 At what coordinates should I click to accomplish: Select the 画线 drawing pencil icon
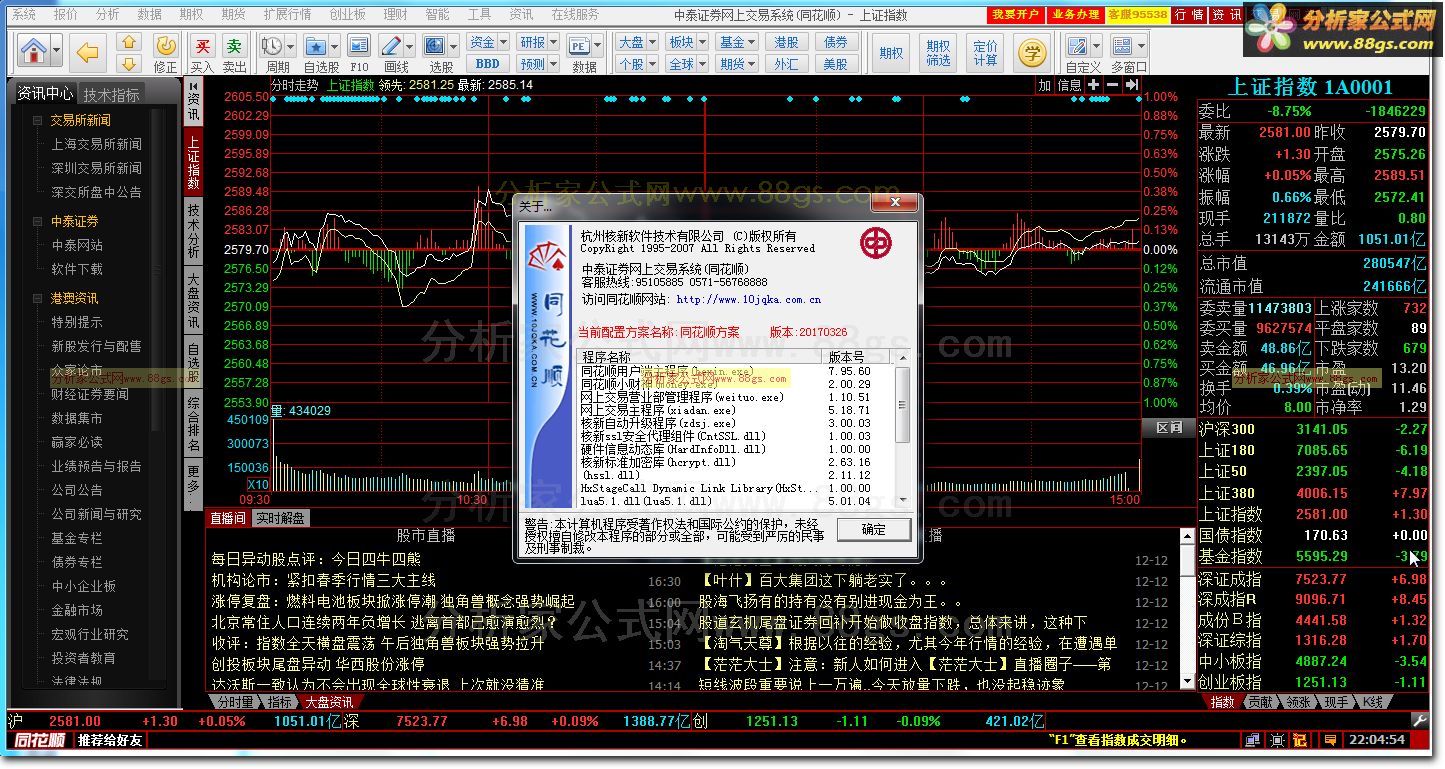click(x=393, y=46)
